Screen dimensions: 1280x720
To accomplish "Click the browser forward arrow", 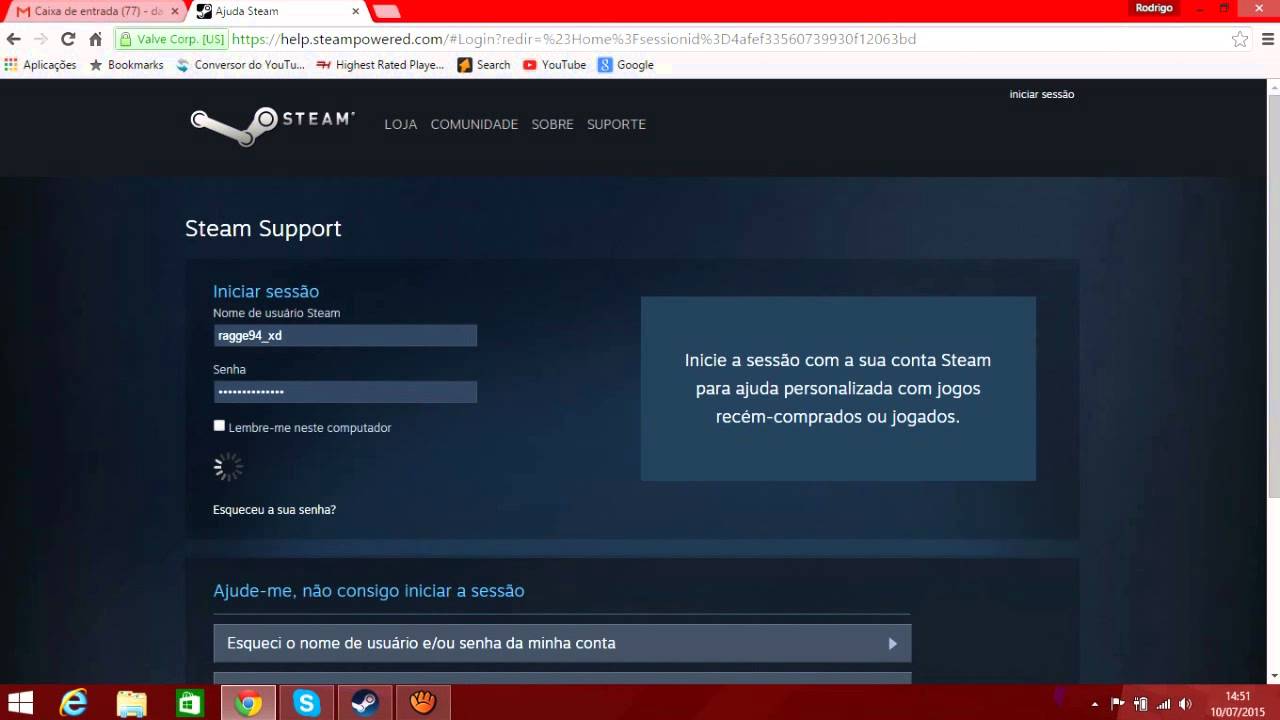I will click(41, 39).
